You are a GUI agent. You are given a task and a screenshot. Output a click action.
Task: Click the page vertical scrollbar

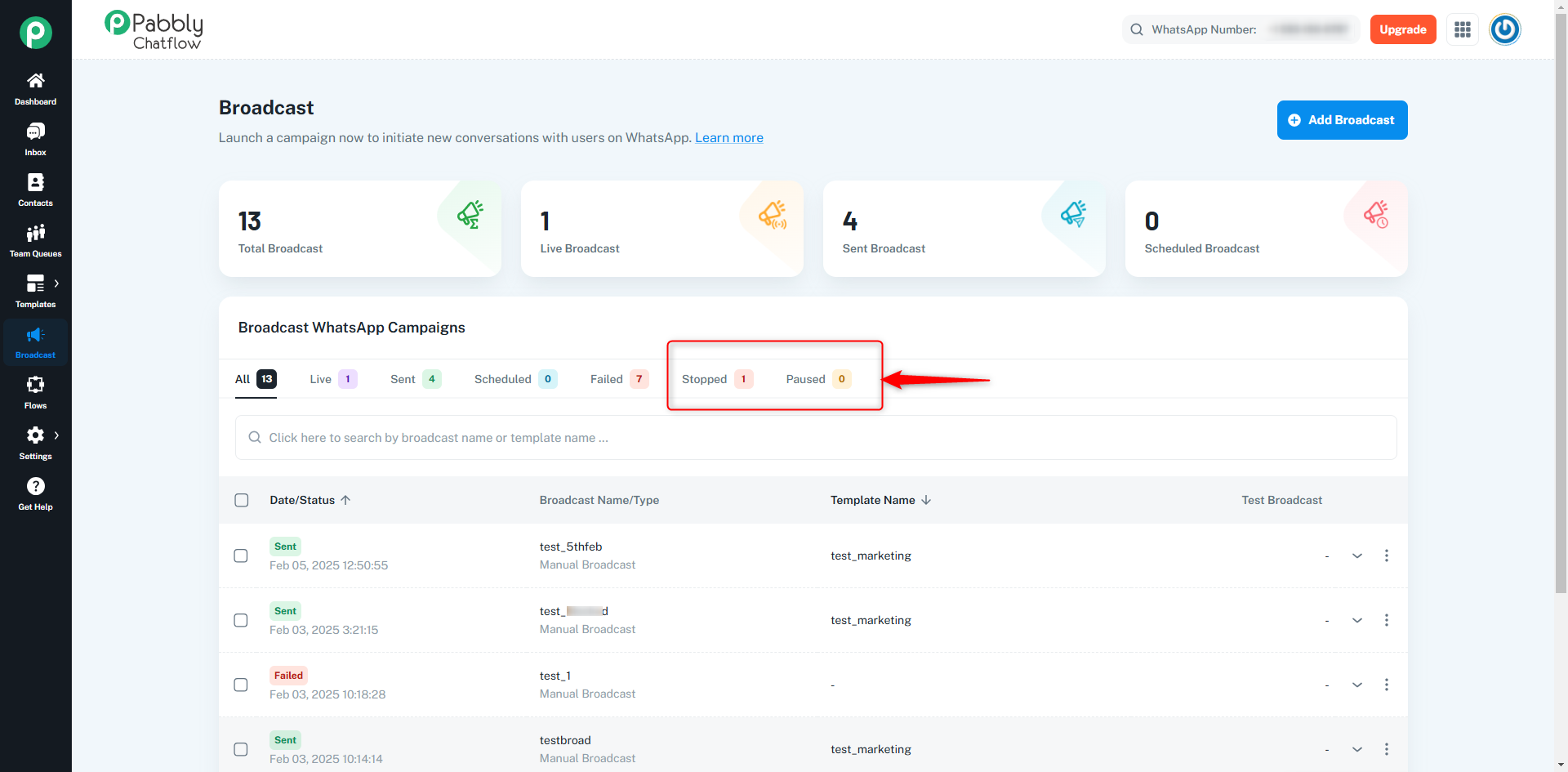pos(1561,302)
